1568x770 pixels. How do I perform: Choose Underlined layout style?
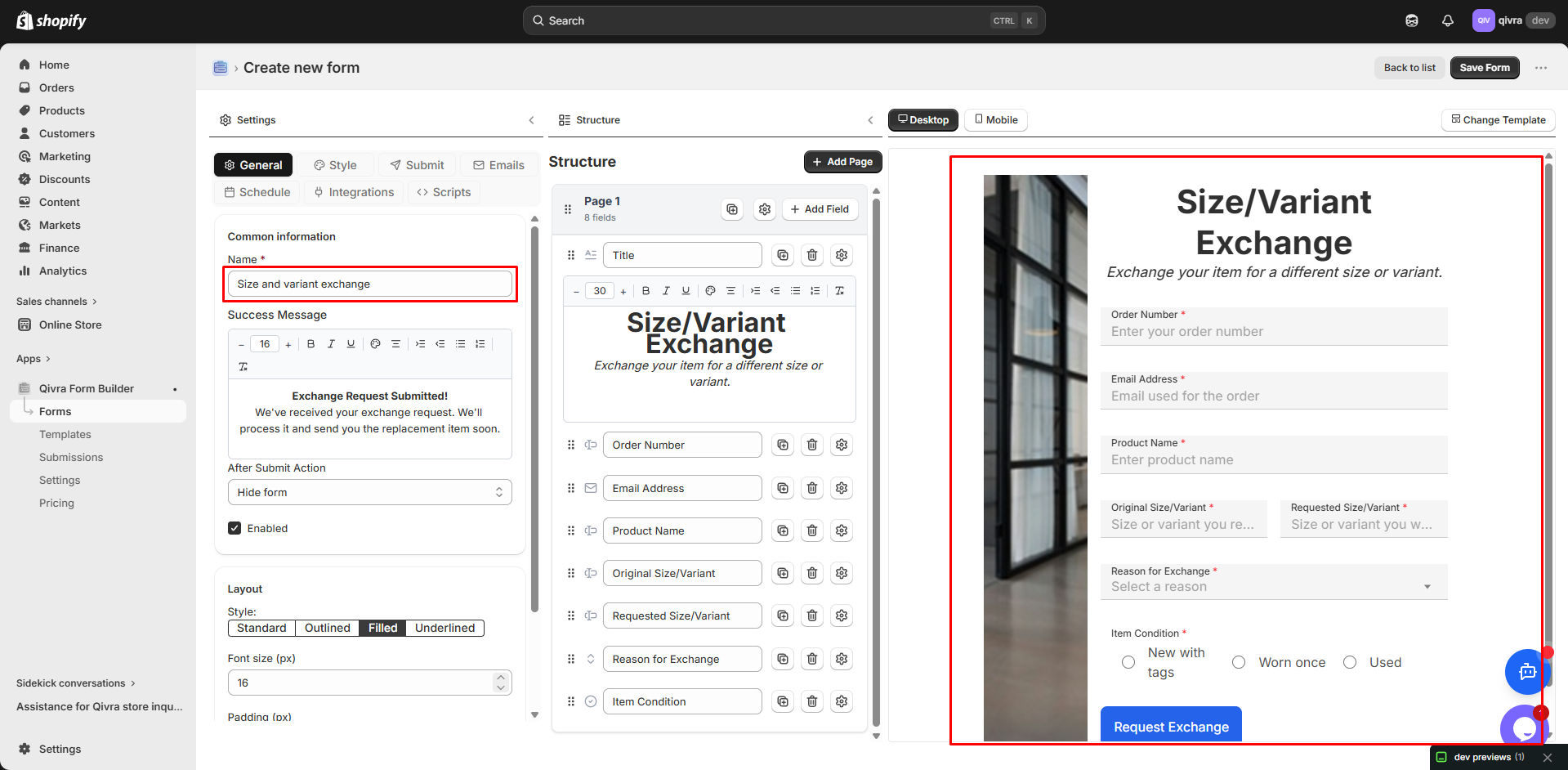coord(444,628)
